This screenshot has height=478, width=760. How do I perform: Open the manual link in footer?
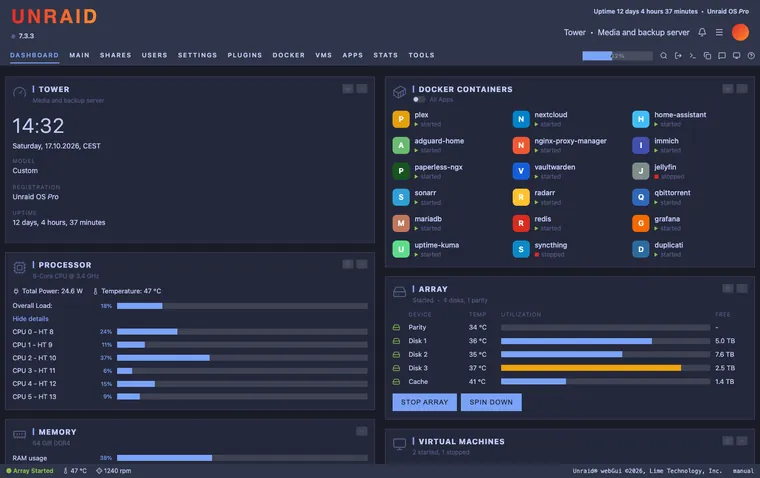click(744, 471)
